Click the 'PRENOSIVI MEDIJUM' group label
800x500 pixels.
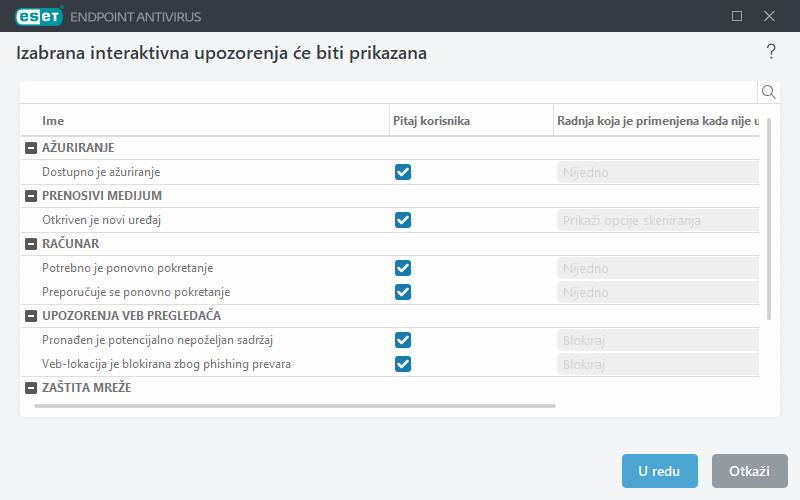(x=102, y=195)
